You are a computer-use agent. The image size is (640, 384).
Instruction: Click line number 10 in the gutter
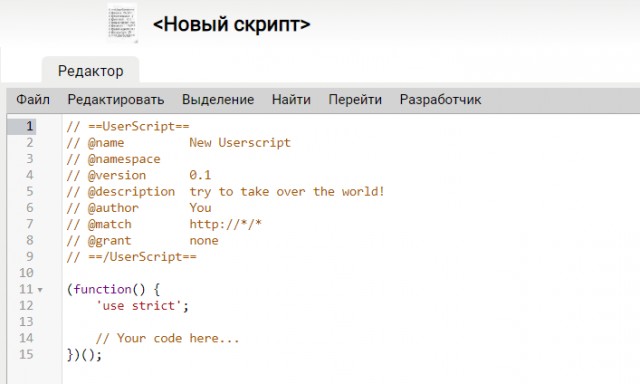26,273
